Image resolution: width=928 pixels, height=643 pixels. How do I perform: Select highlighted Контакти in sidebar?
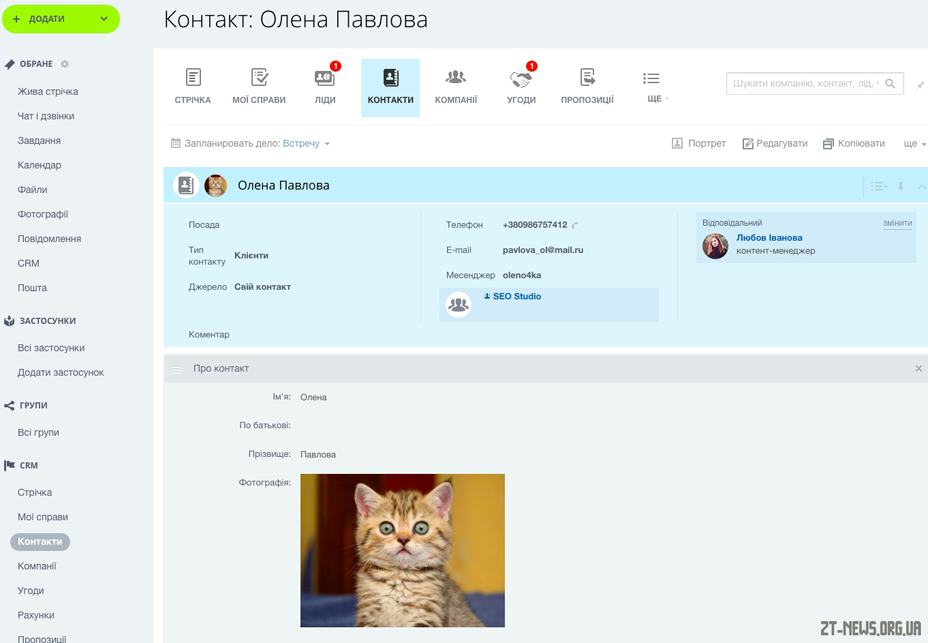[40, 542]
